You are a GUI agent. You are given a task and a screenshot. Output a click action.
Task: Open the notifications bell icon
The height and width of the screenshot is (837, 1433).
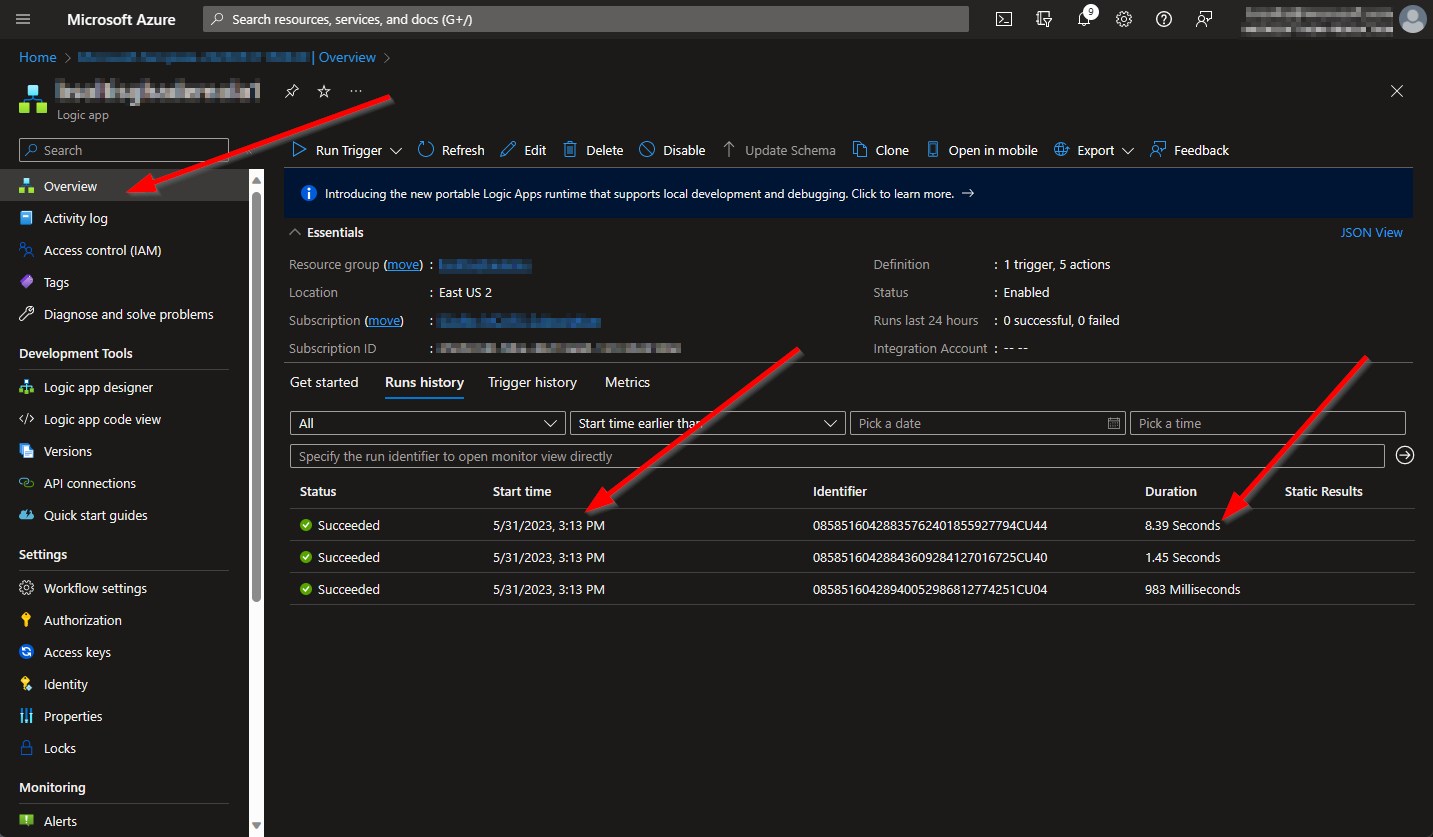pyautogui.click(x=1084, y=19)
